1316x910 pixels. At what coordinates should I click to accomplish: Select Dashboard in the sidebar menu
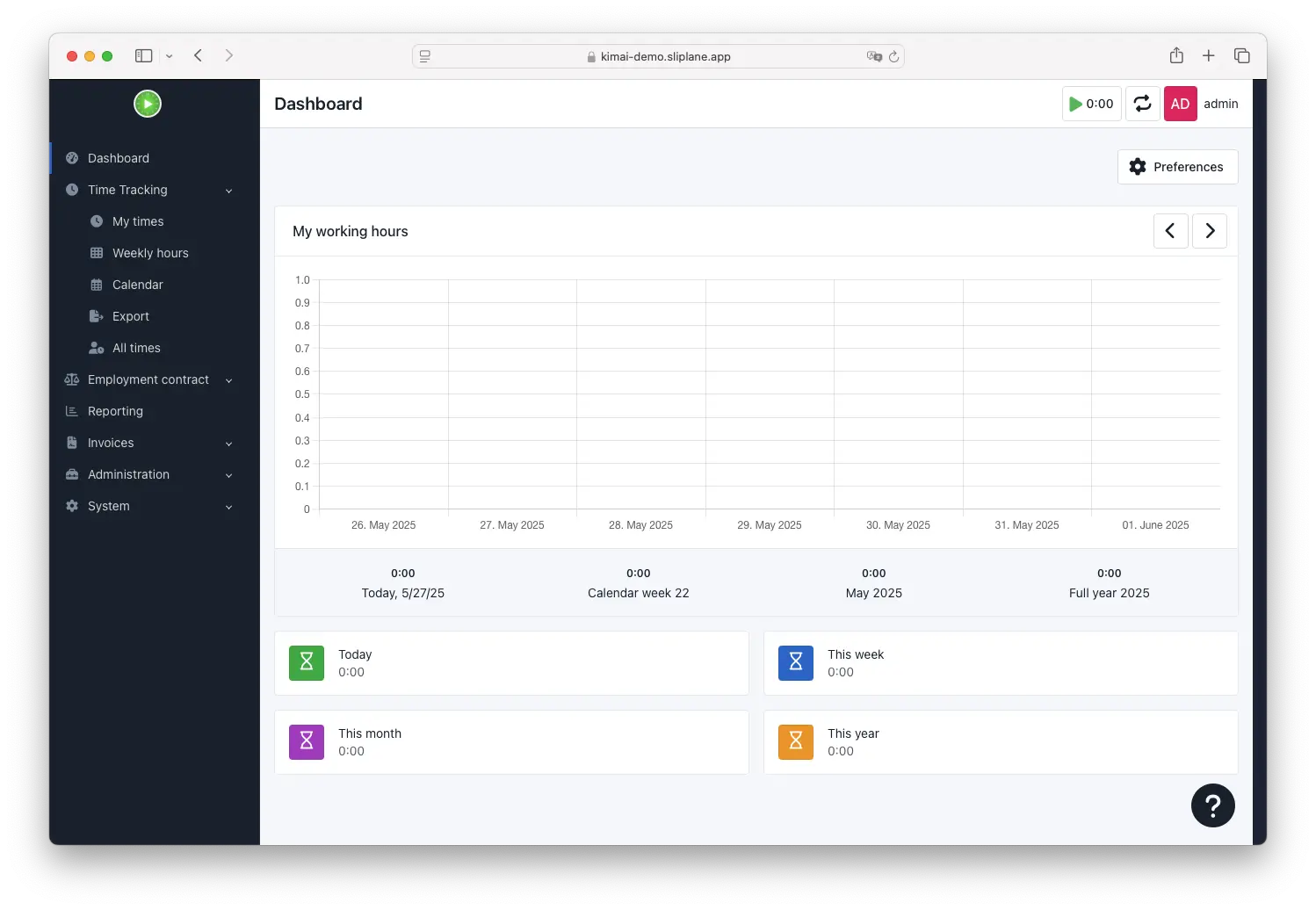click(118, 158)
